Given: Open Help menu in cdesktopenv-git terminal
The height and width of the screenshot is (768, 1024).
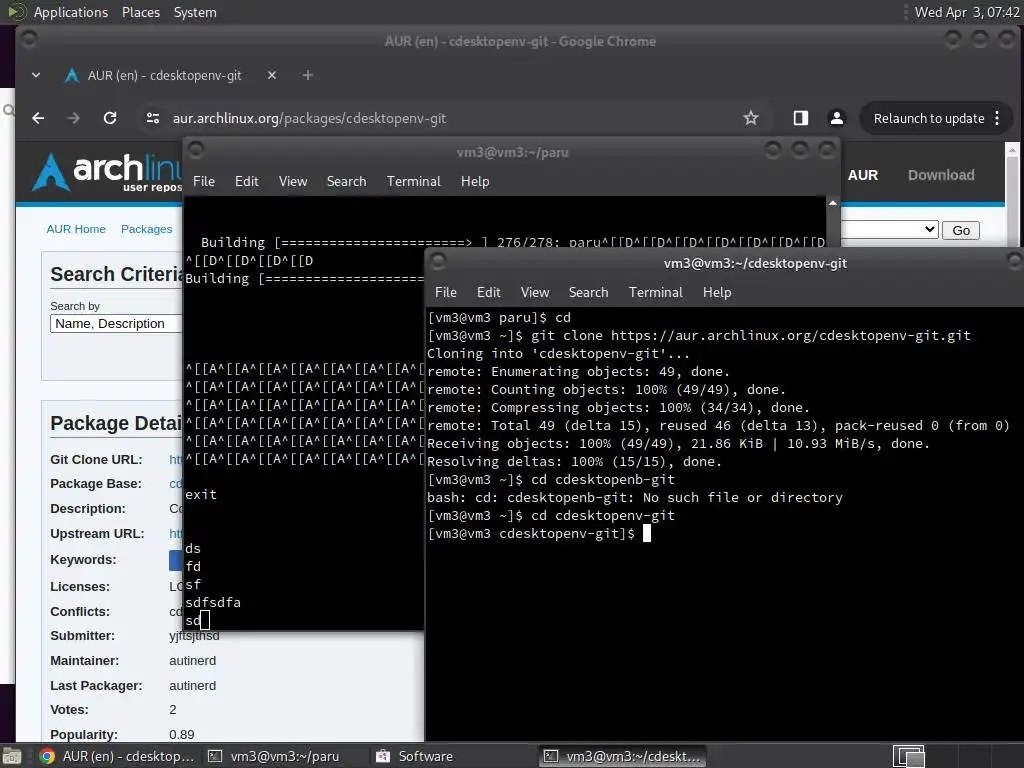Looking at the screenshot, I should click(717, 293).
